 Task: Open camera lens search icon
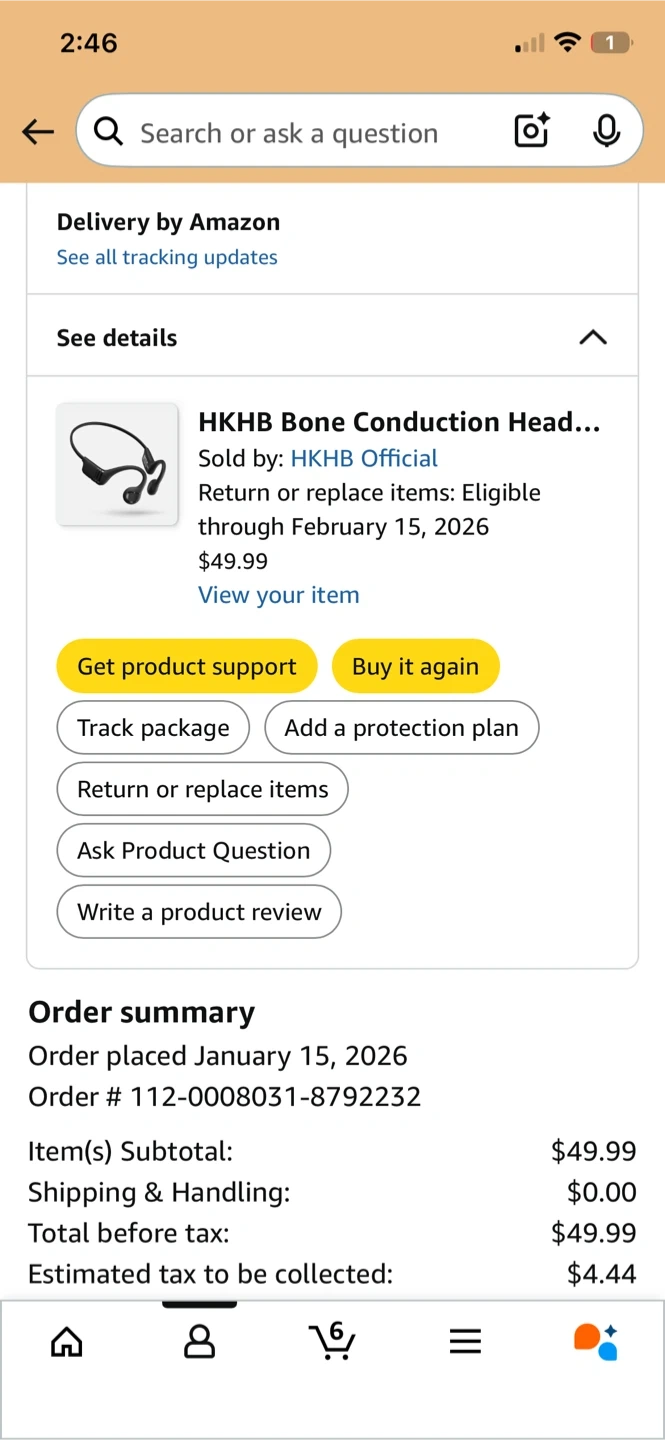coord(532,131)
